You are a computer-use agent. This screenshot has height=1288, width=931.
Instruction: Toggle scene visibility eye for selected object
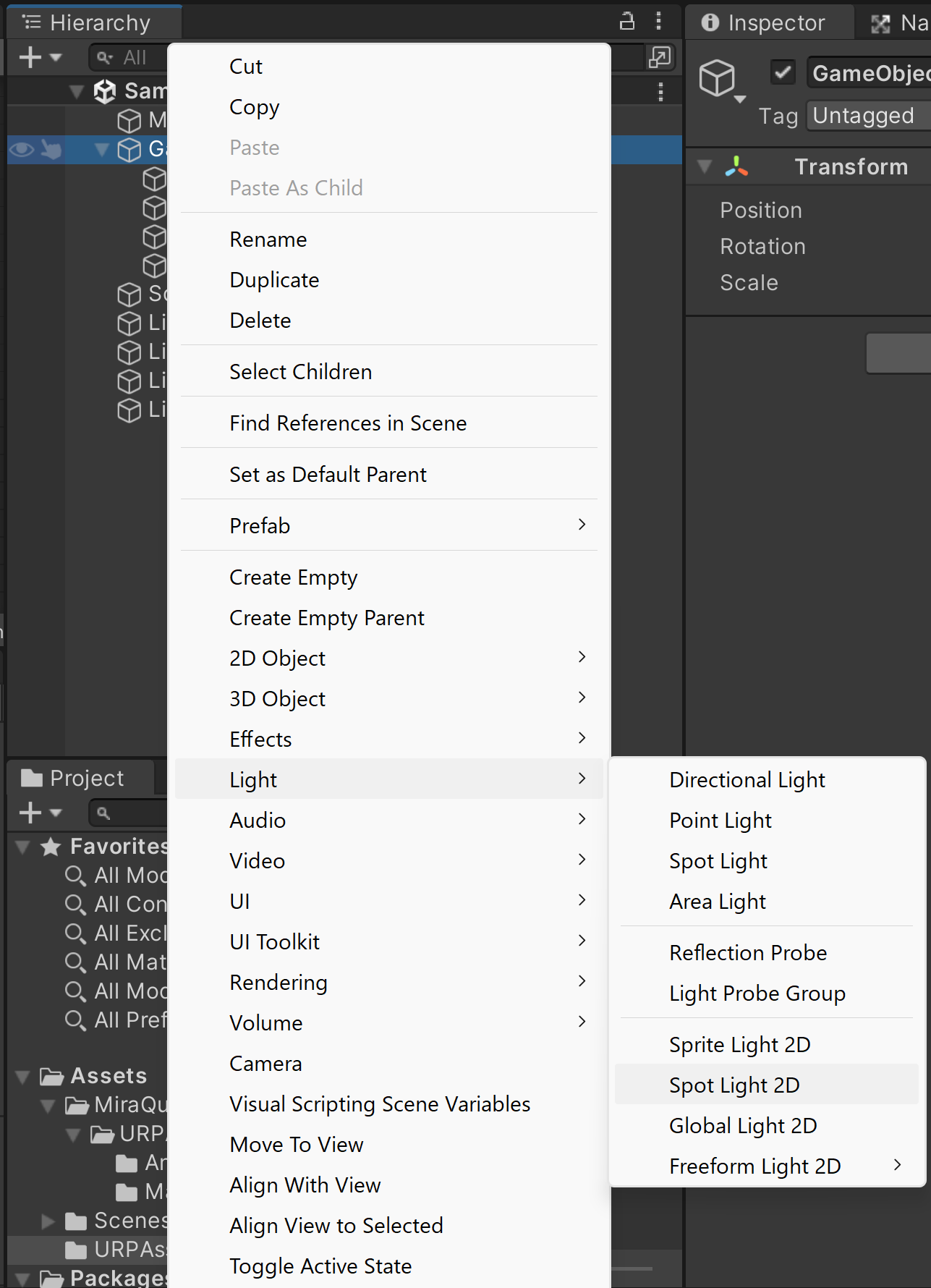(x=22, y=150)
